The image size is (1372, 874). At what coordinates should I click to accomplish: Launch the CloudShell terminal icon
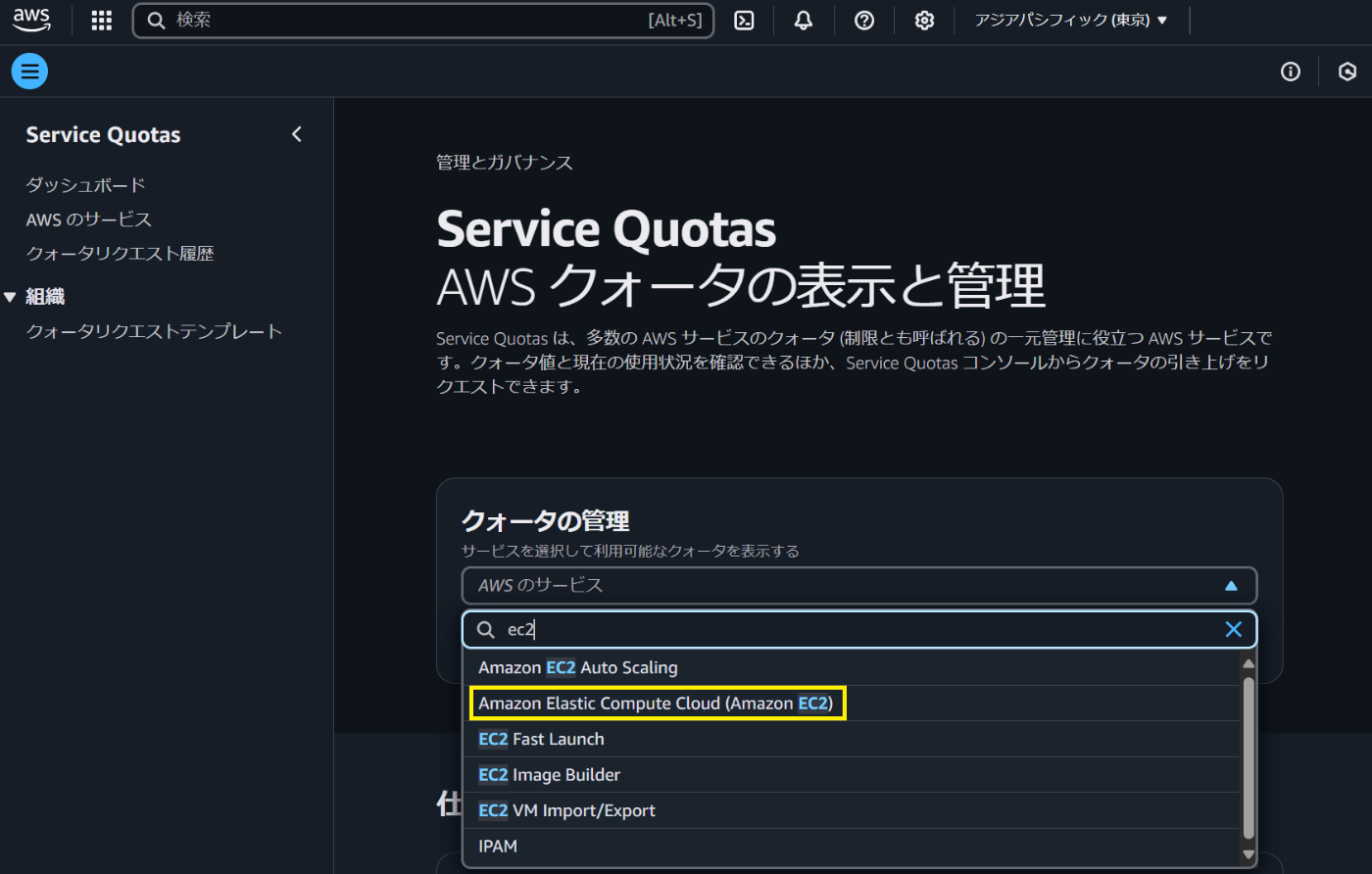tap(745, 21)
